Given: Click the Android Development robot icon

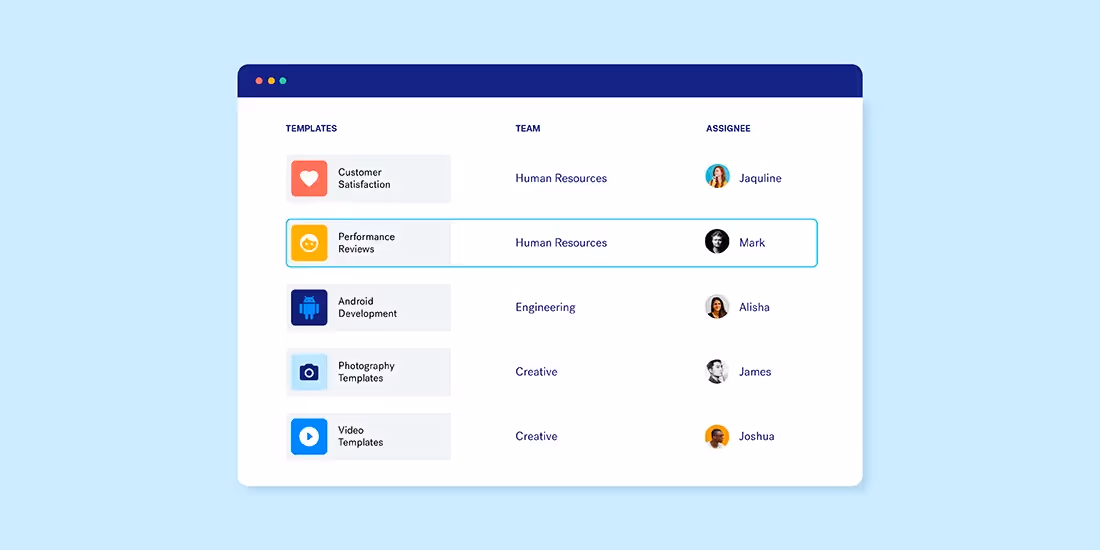Looking at the screenshot, I should click(309, 307).
